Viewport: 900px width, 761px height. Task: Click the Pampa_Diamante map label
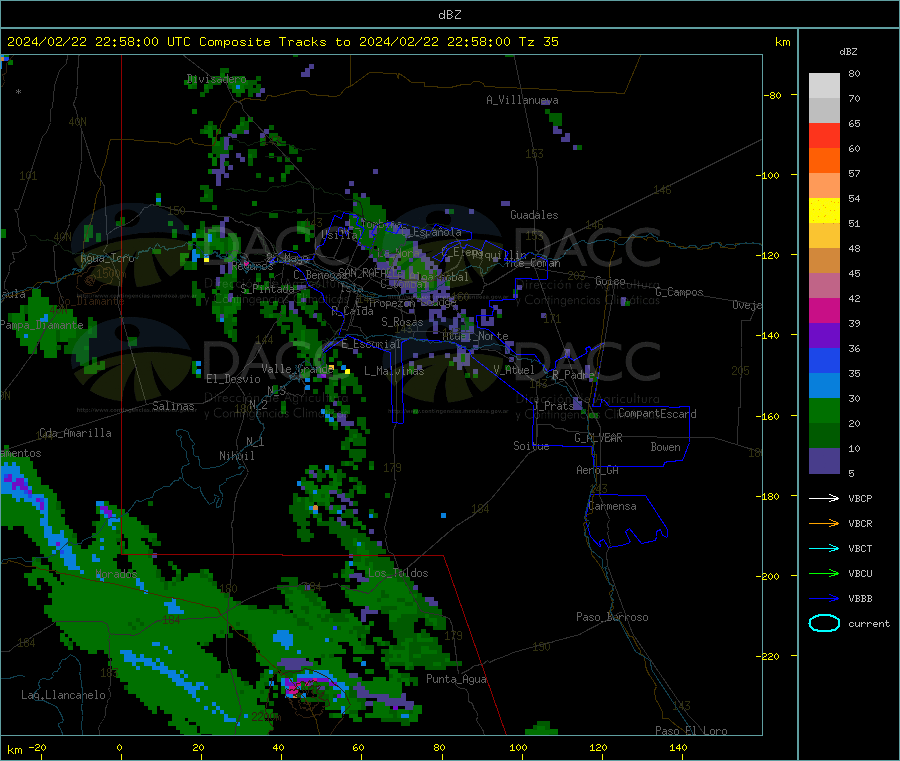41,325
